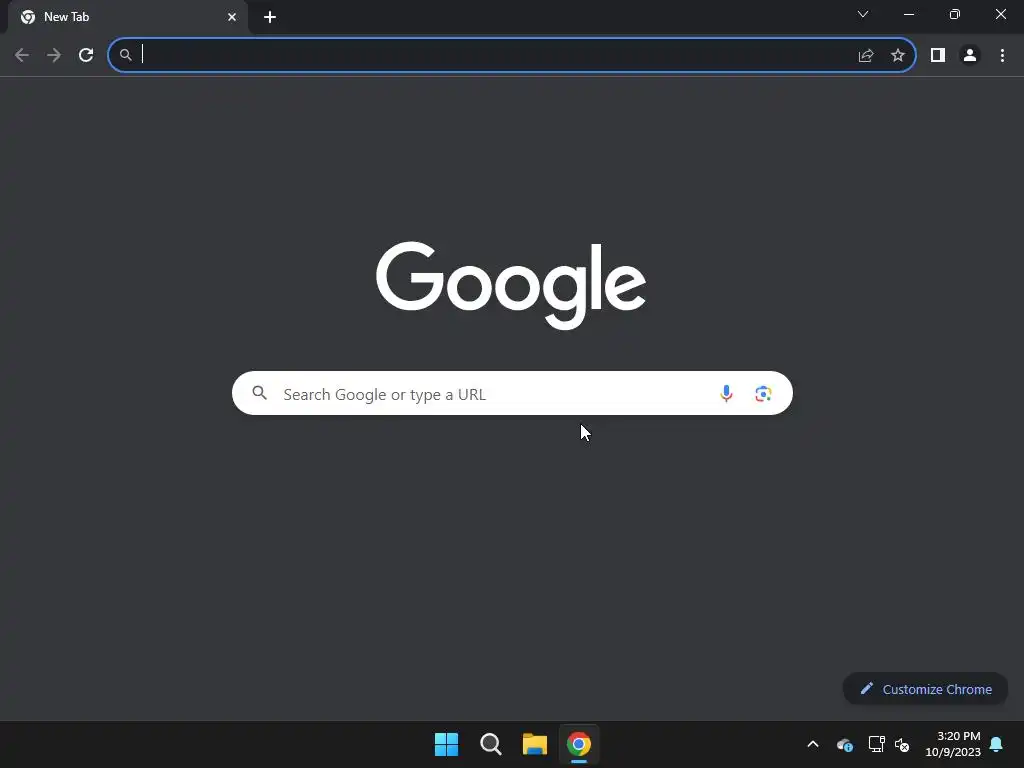Click the OneDrive cloud tray icon
Viewport: 1024px width, 768px height.
(845, 744)
